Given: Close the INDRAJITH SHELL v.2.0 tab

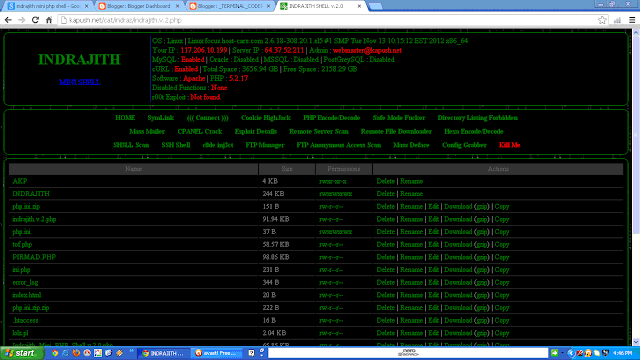Looking at the screenshot, I should (359, 6).
